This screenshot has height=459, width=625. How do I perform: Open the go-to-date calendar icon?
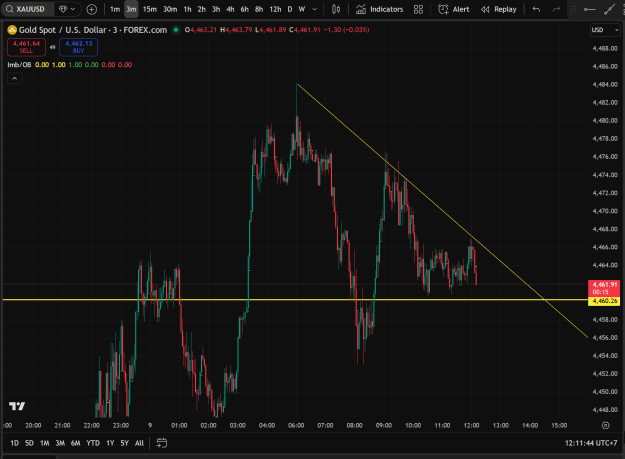pos(161,443)
